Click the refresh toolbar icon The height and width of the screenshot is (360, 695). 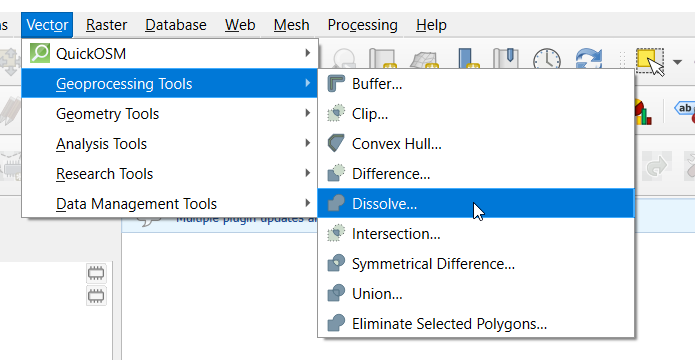589,59
